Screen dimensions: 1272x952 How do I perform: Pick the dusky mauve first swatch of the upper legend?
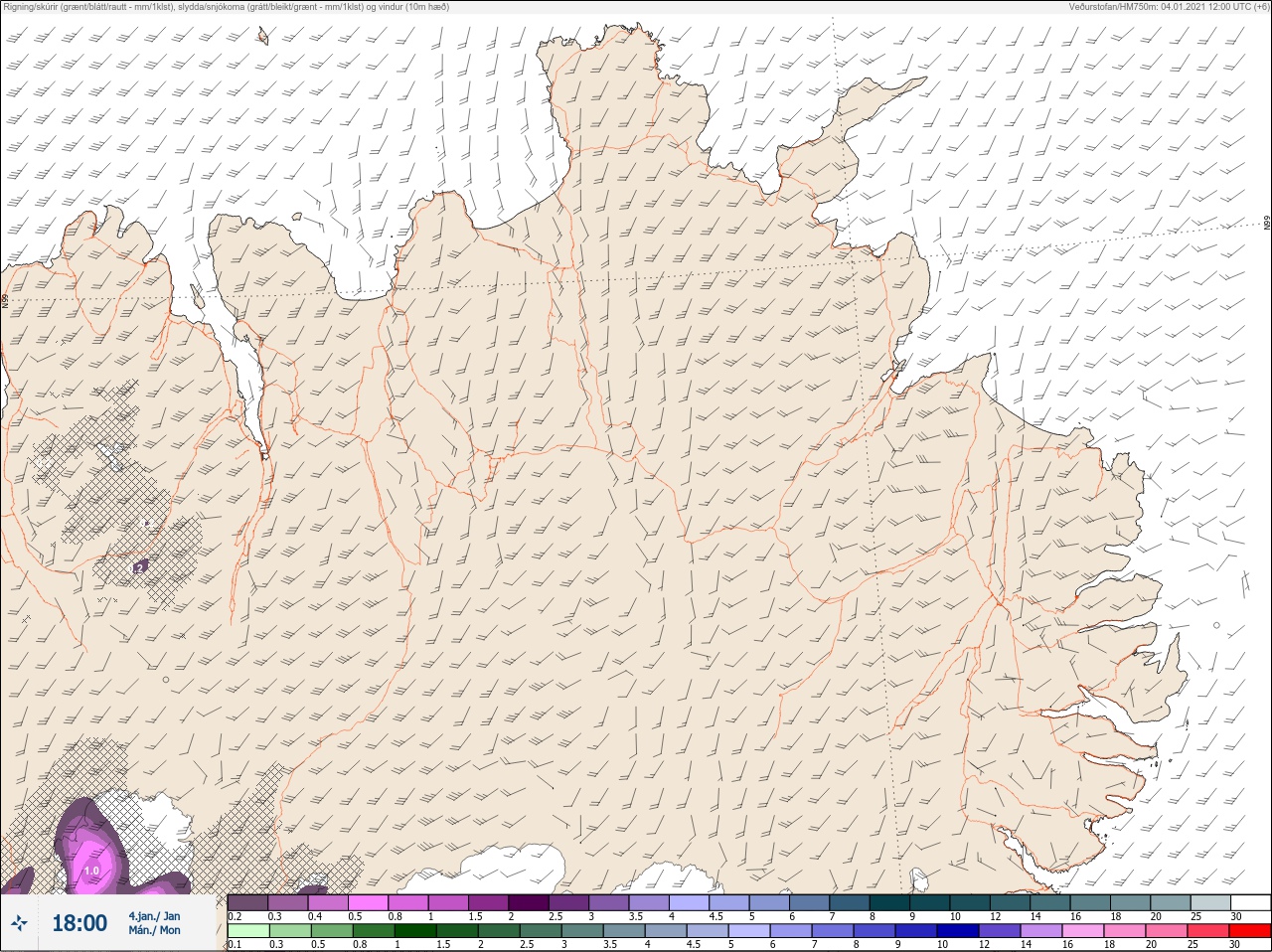coord(248,902)
